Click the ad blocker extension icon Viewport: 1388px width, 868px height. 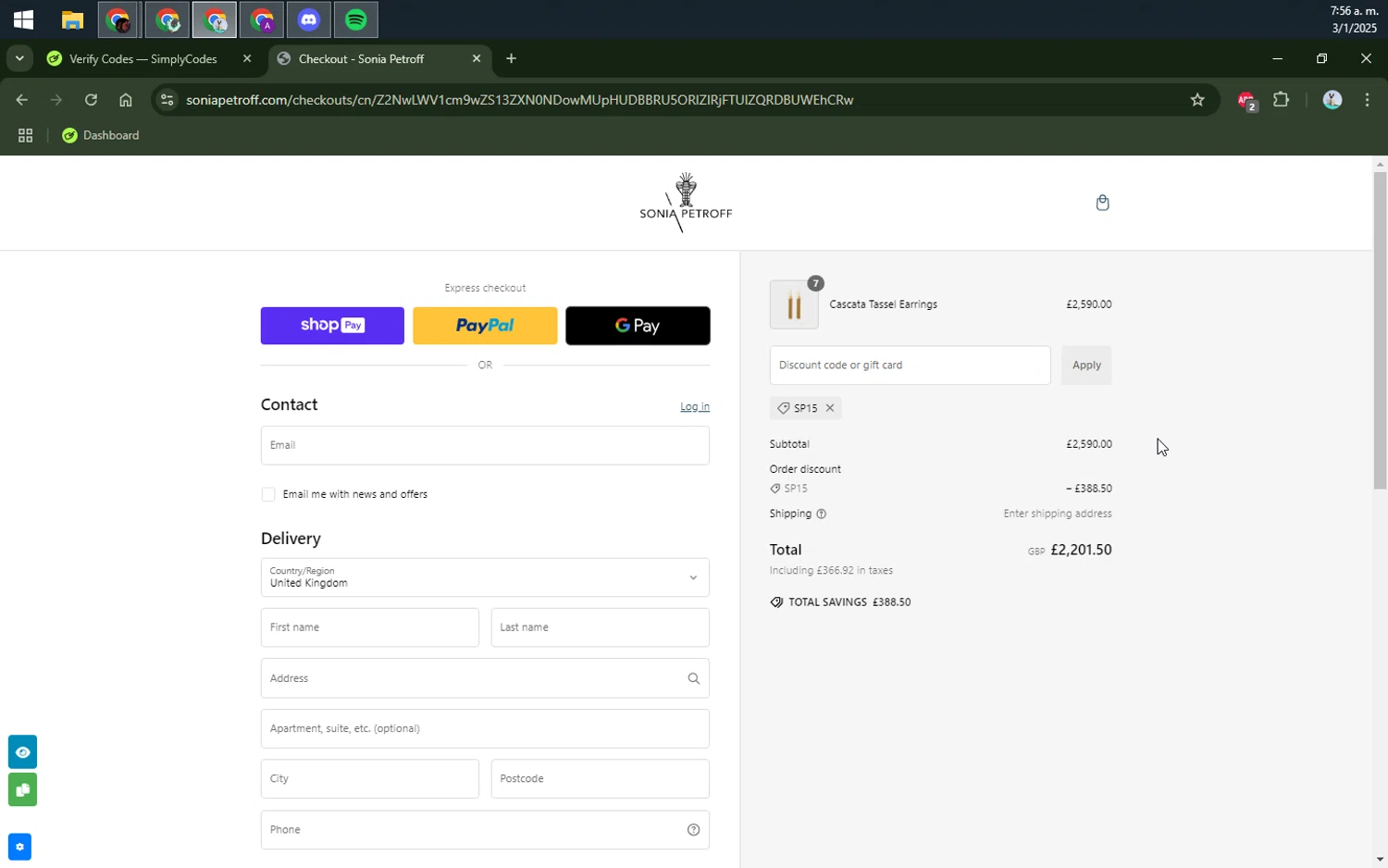[x=1246, y=100]
